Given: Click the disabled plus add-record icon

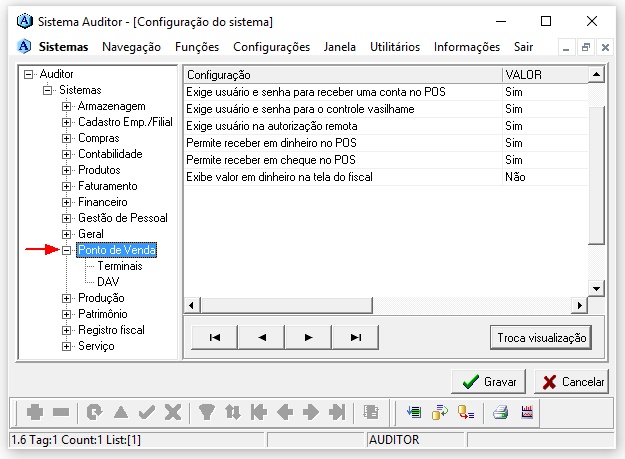Looking at the screenshot, I should 35,412.
